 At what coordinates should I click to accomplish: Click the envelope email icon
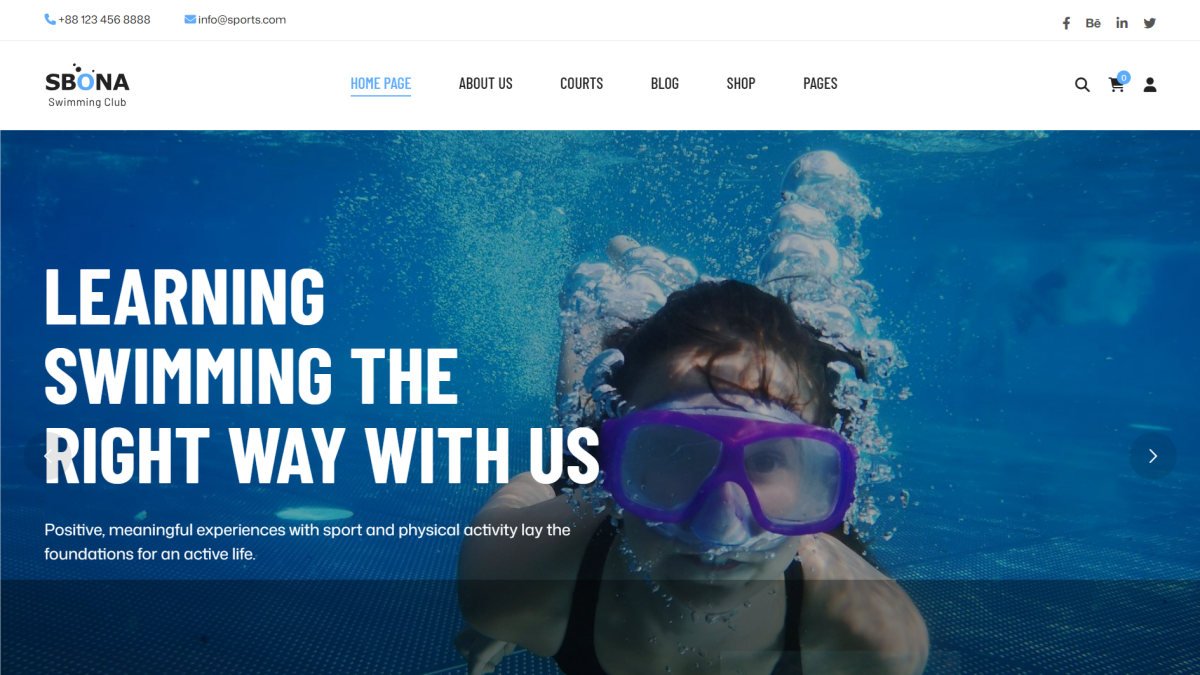[190, 19]
